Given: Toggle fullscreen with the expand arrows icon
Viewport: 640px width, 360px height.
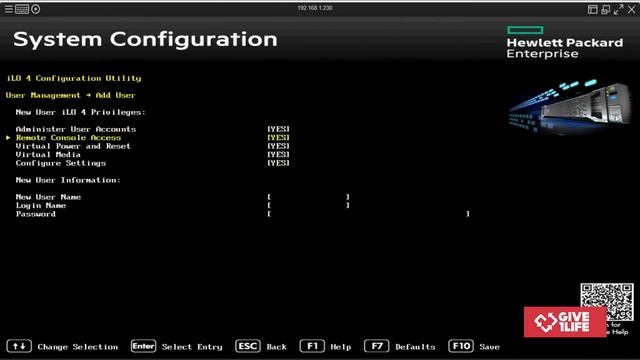Looking at the screenshot, I should click(618, 9).
